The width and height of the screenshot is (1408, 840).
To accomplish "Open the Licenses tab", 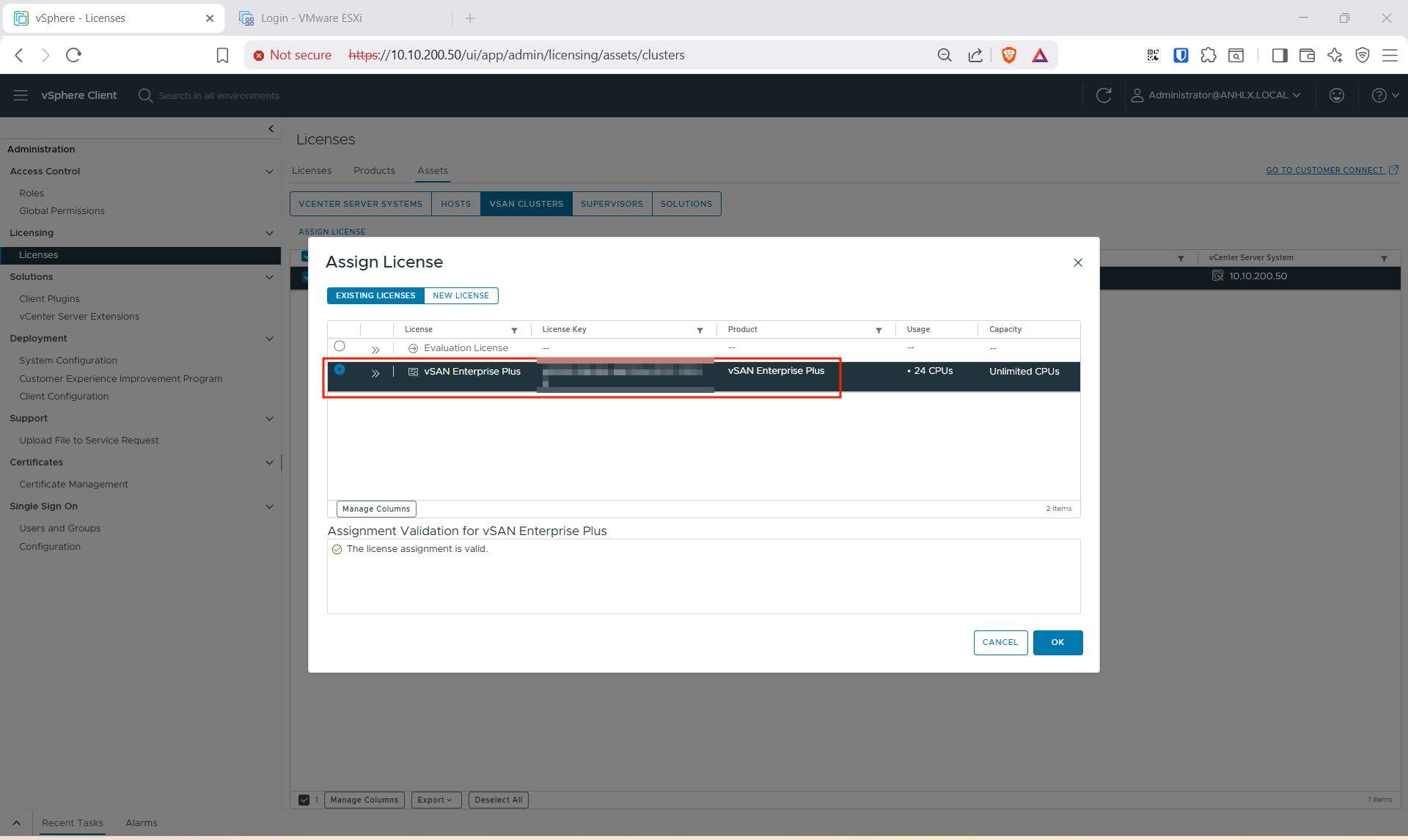I will (x=312, y=171).
